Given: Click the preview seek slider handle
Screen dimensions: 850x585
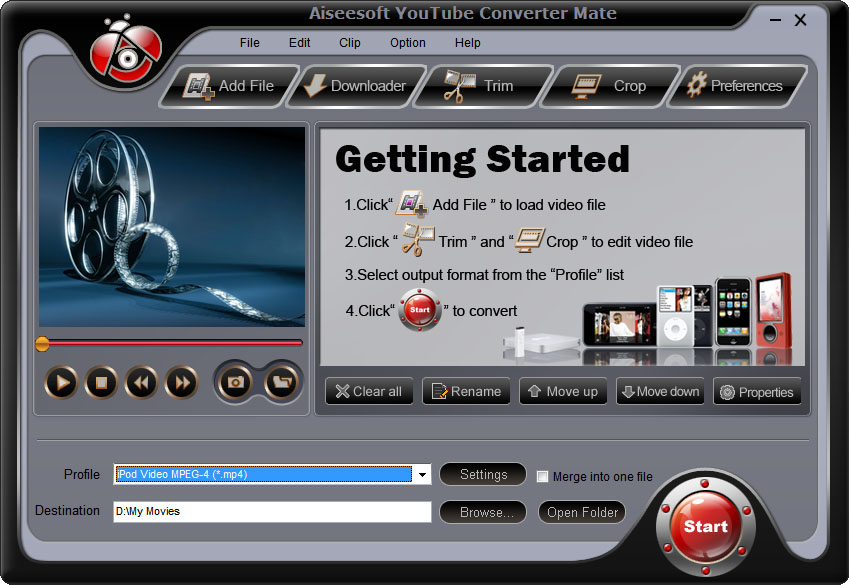Looking at the screenshot, I should (42, 344).
